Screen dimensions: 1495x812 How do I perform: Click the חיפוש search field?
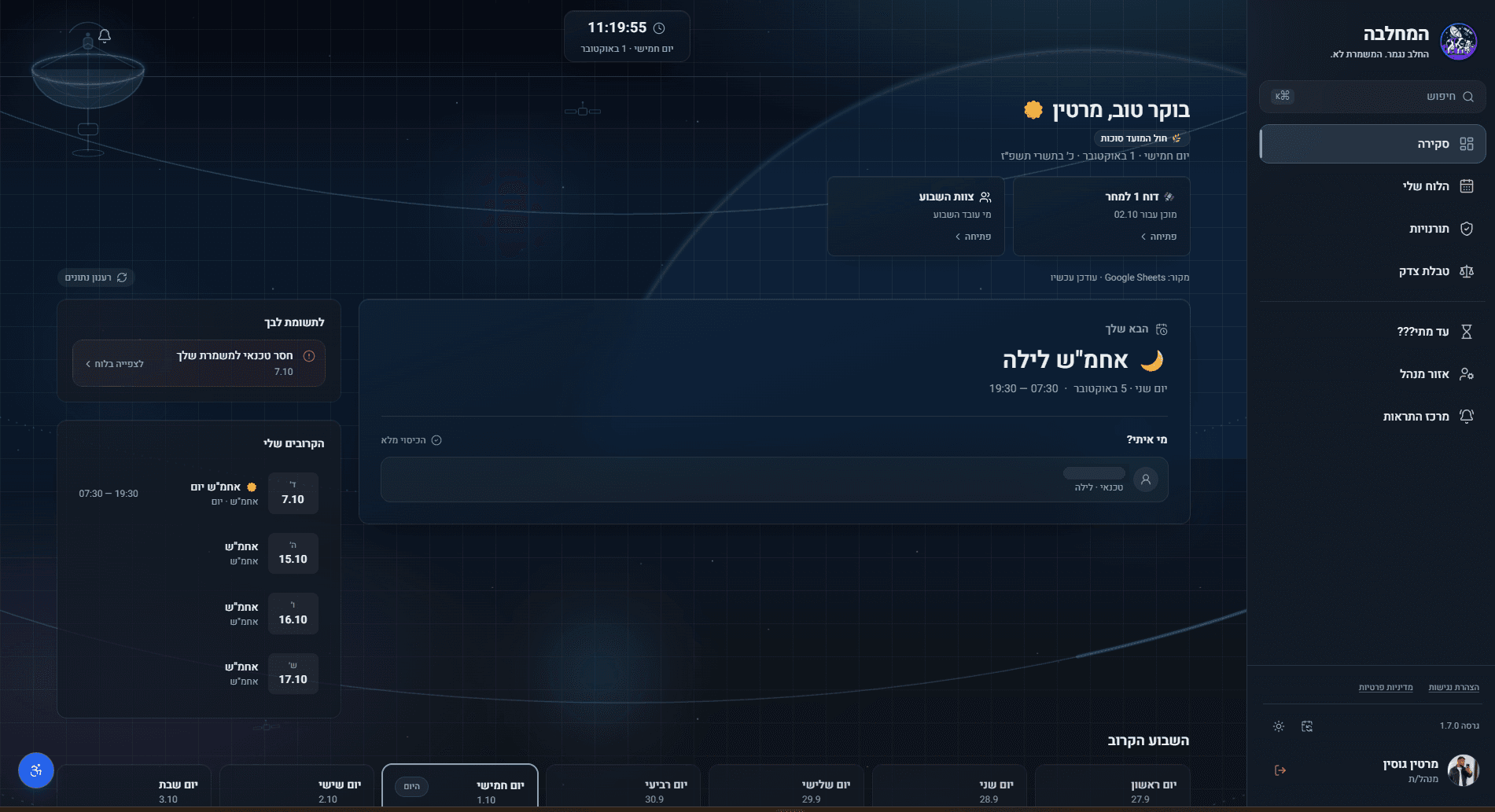[x=1372, y=97]
